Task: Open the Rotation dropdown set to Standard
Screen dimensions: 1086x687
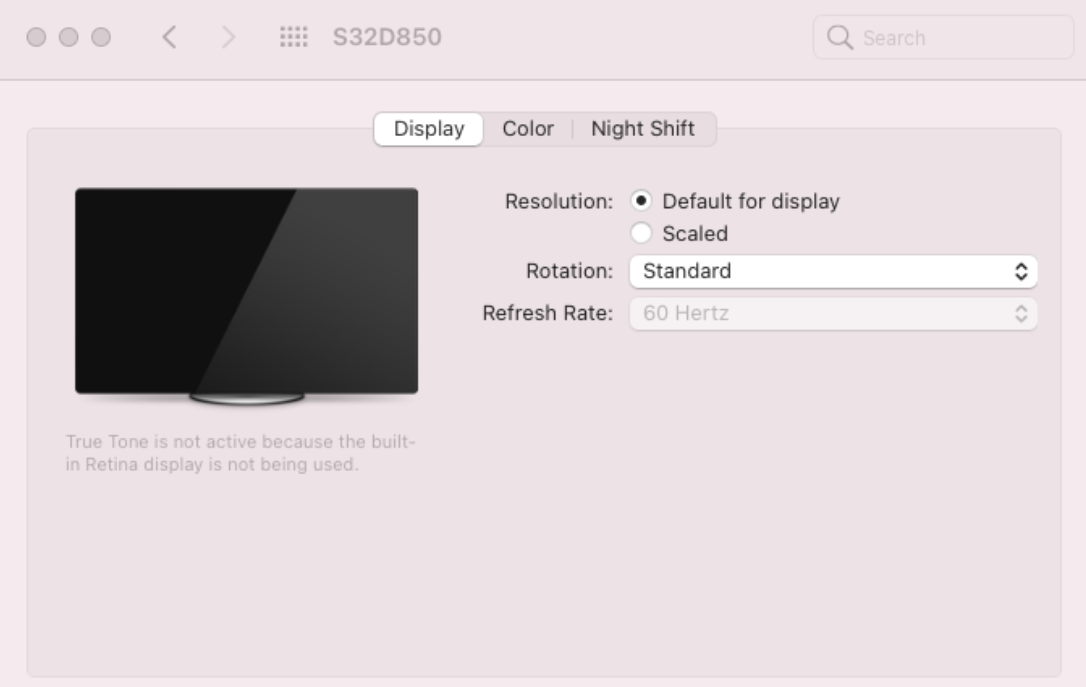Action: tap(833, 271)
